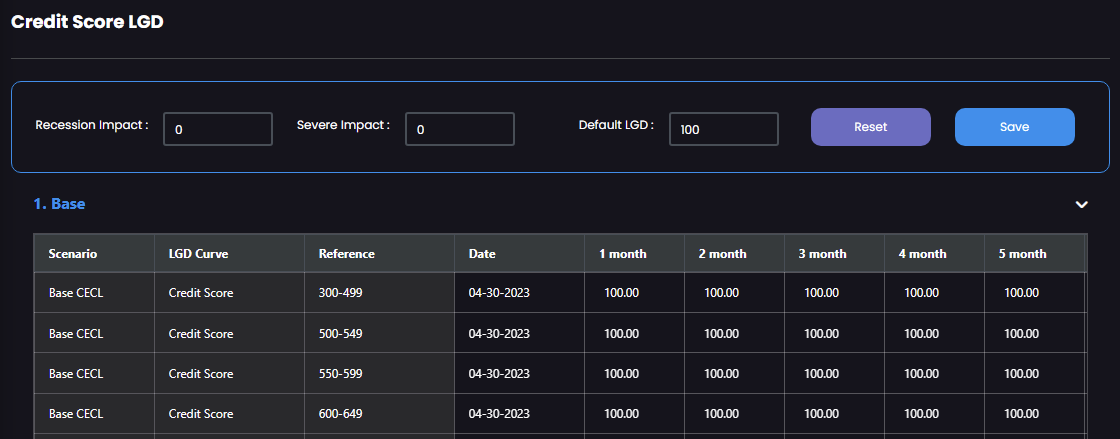Viewport: 1120px width, 439px height.
Task: Edit 2 month value for 600-649 row
Action: click(x=734, y=414)
